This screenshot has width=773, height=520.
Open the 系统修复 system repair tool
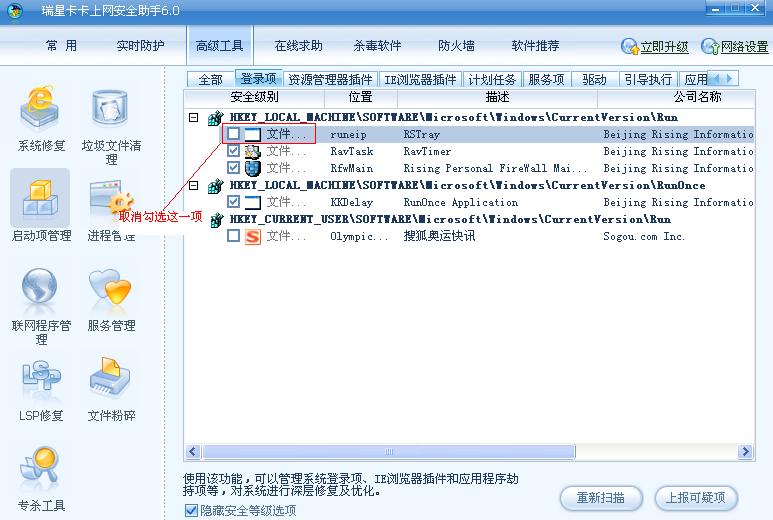pos(40,117)
